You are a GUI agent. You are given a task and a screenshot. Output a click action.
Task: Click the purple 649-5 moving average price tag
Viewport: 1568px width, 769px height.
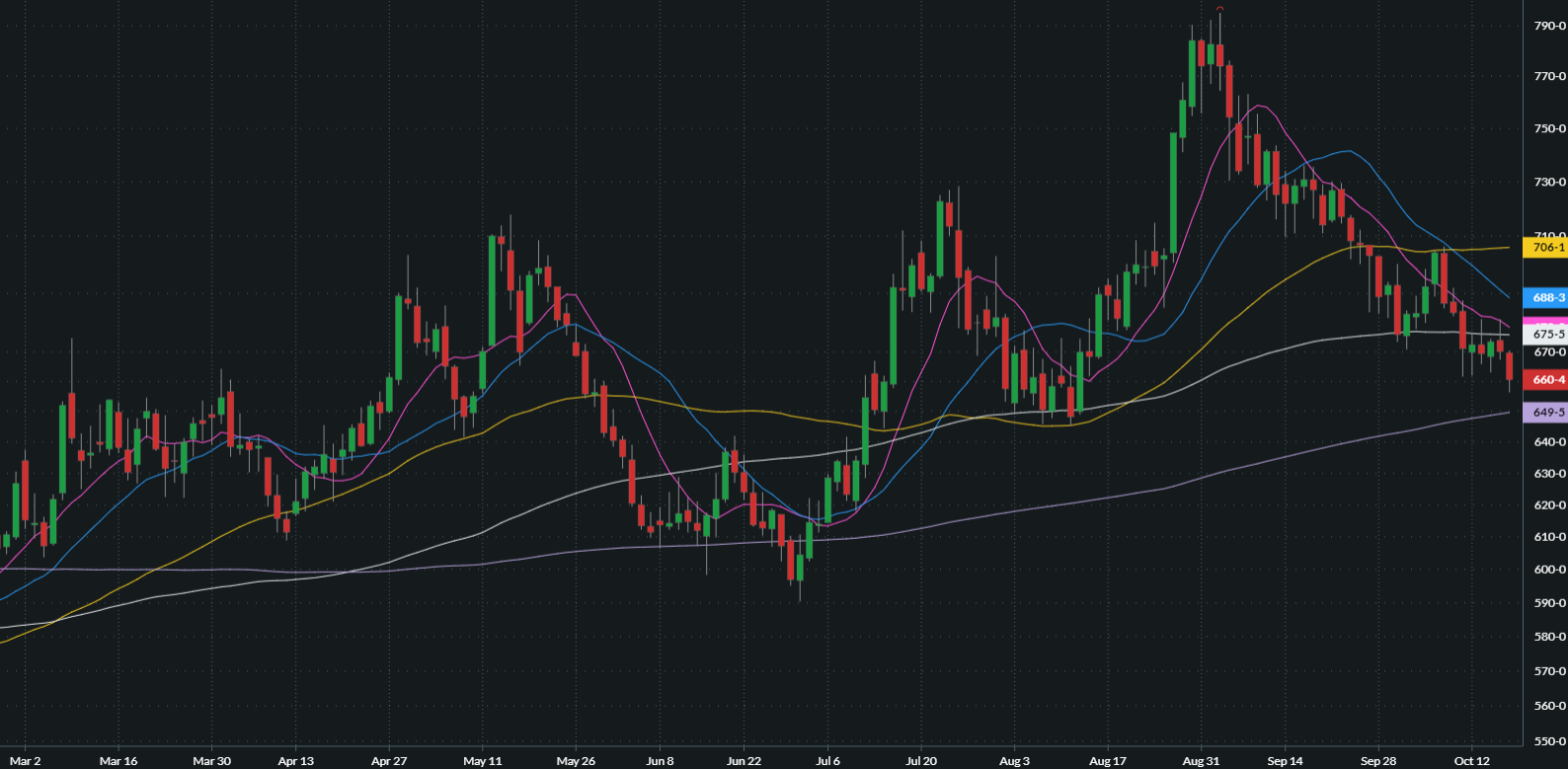tap(1546, 413)
